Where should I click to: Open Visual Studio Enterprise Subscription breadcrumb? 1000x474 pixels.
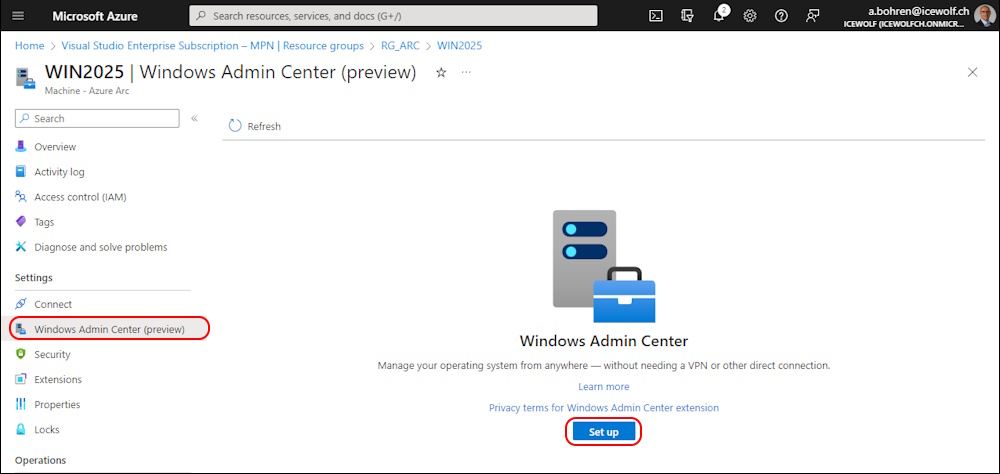212,46
